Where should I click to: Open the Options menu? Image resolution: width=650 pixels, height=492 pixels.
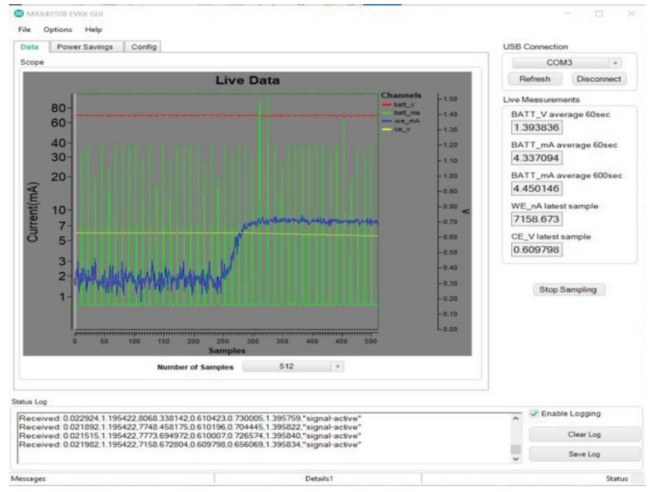(x=57, y=30)
